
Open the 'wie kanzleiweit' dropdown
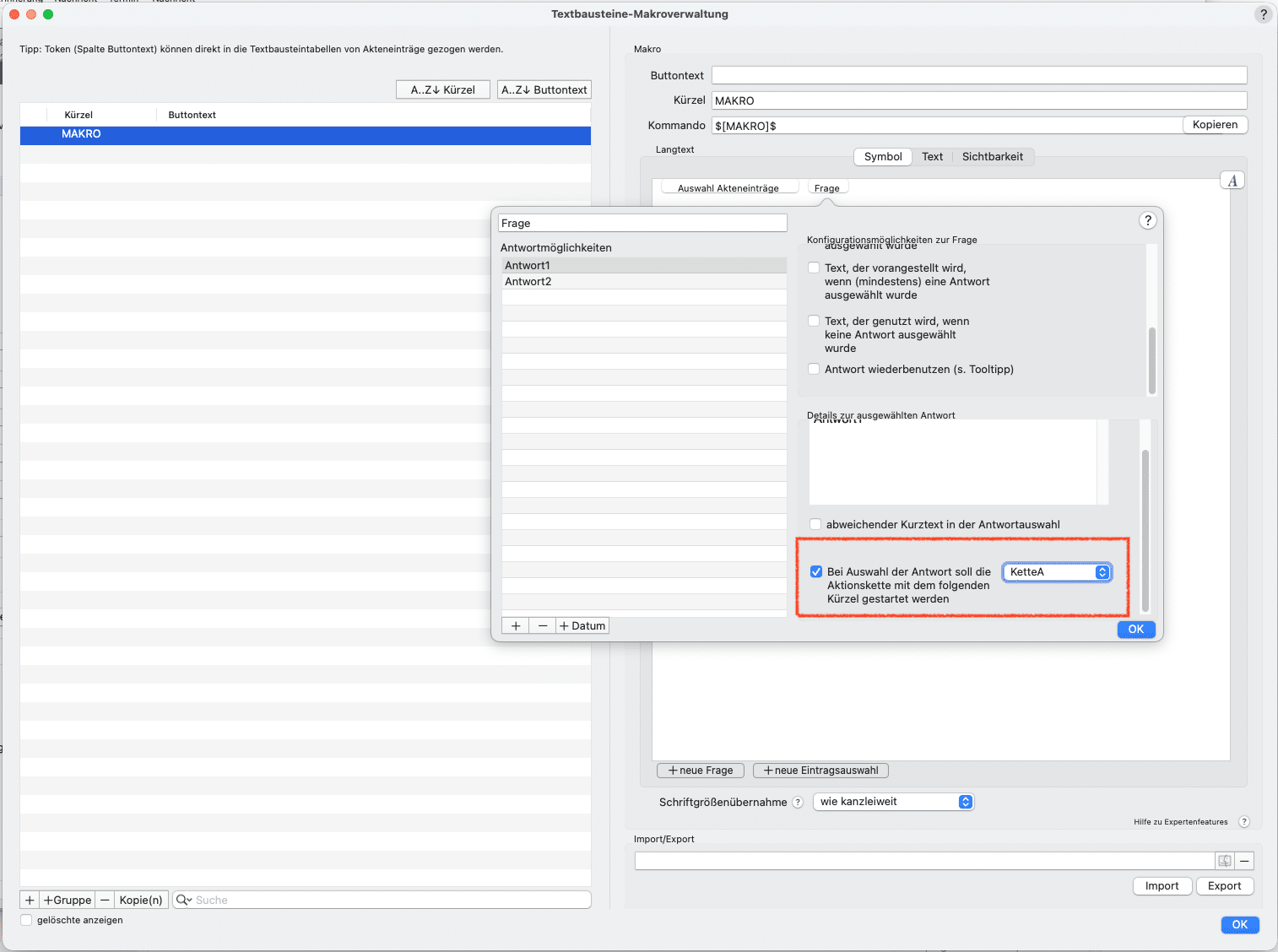coord(893,802)
